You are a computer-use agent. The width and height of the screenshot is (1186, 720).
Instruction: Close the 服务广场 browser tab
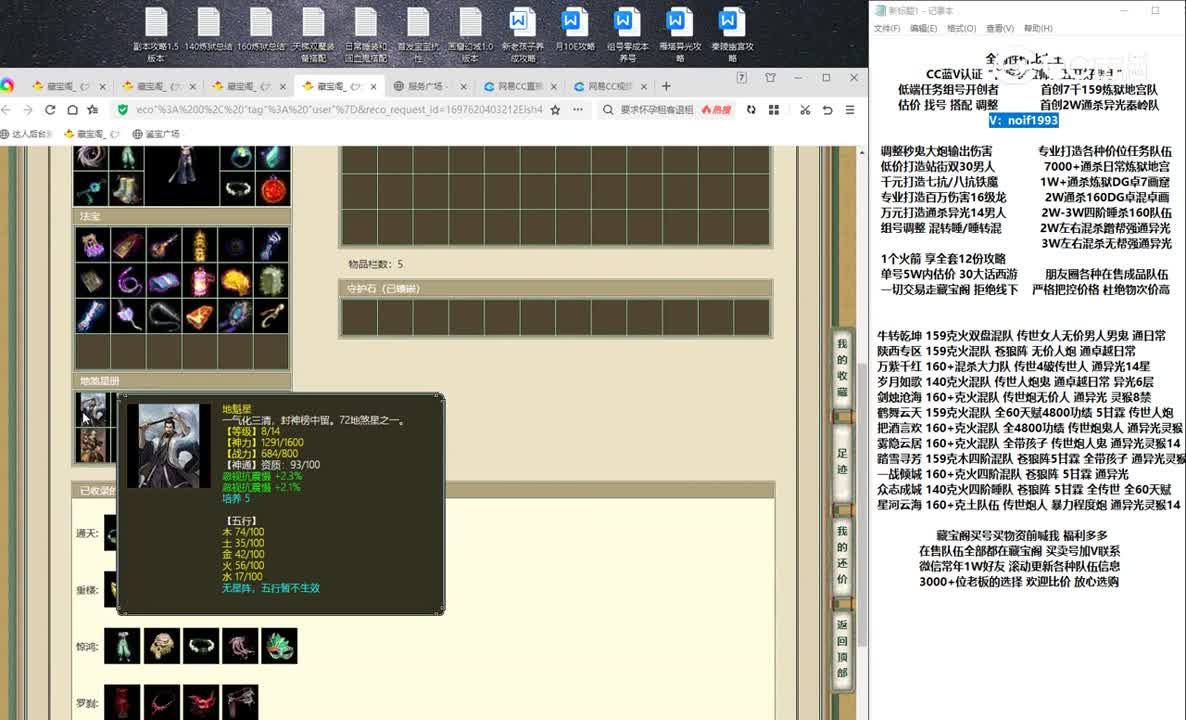pyautogui.click(x=464, y=86)
